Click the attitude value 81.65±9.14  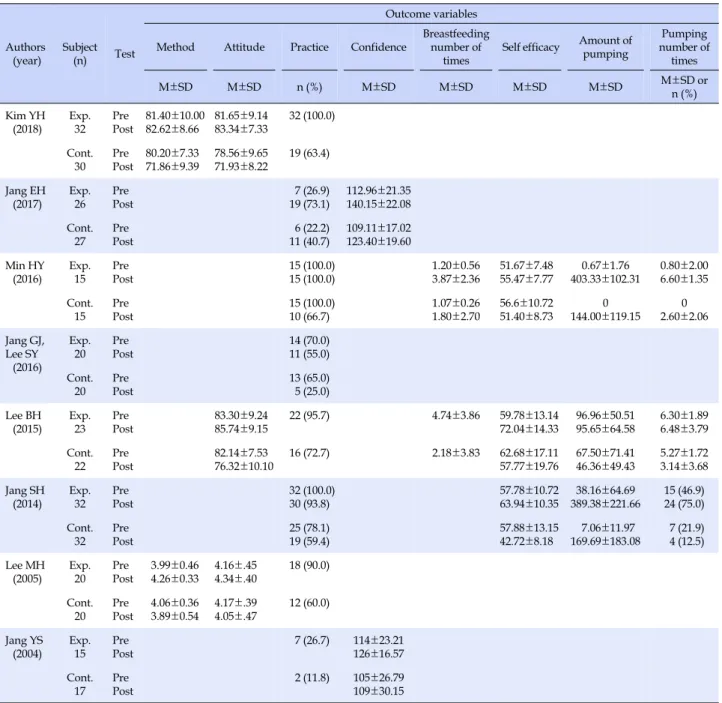[x=241, y=116]
